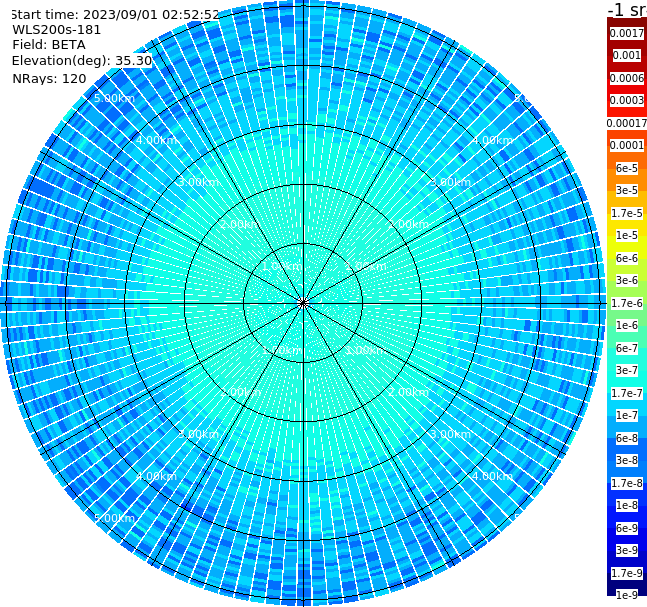Select the WLS200s-181 instrument label
The width and height of the screenshot is (647, 607).
(57, 30)
